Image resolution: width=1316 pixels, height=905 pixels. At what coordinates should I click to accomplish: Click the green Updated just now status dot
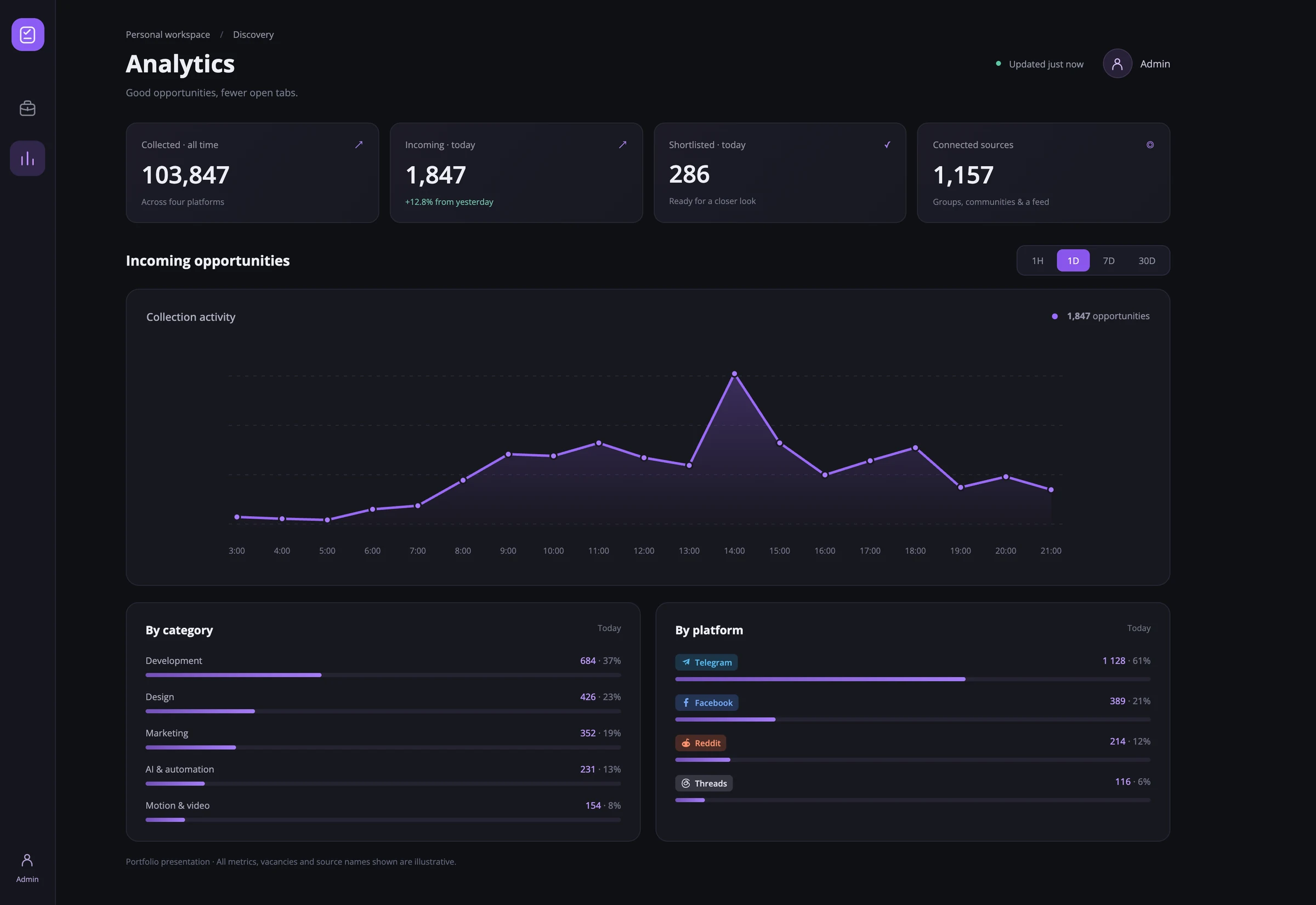pos(998,64)
